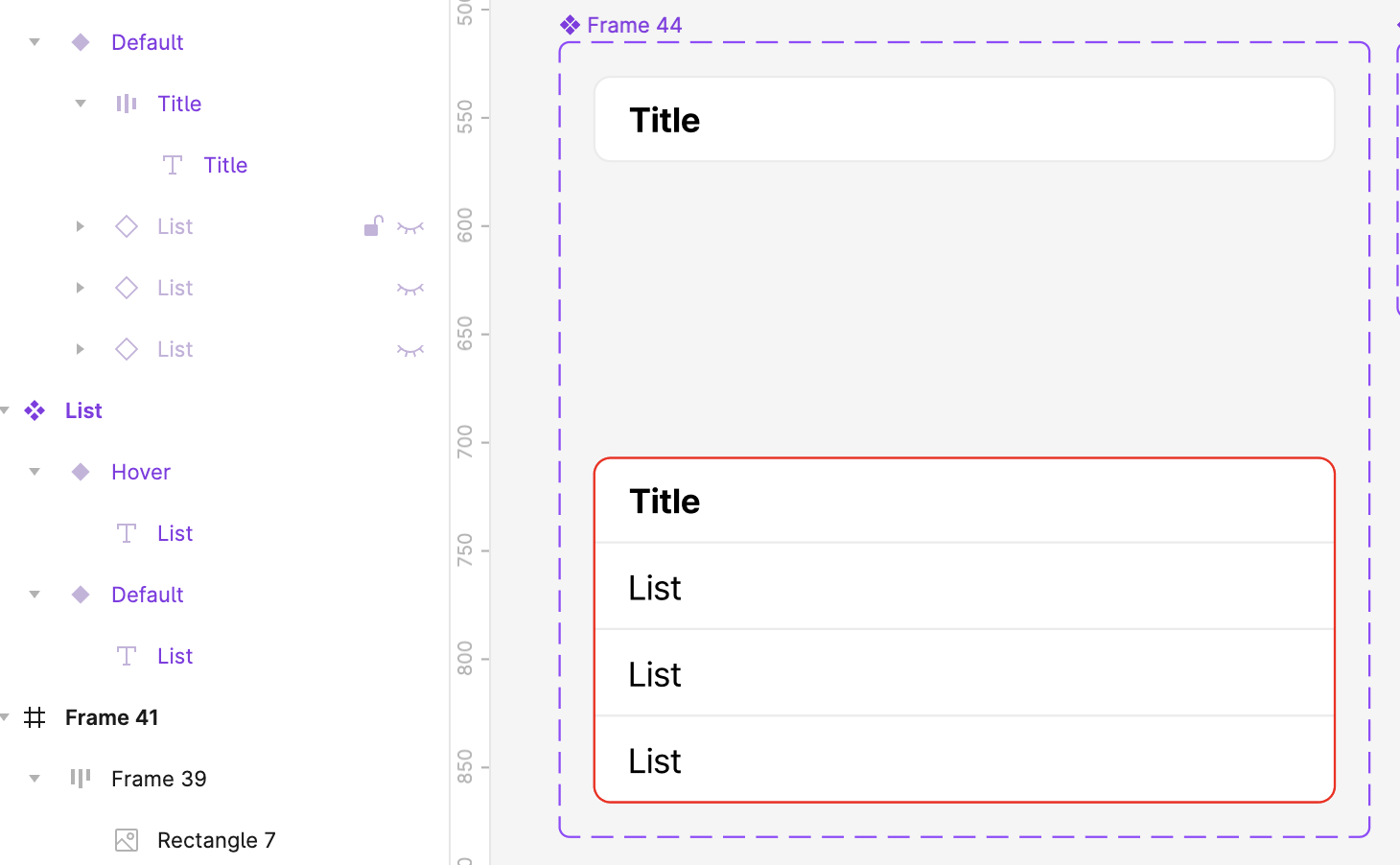
Task: Click text icon of Title text layer
Action: pos(173,165)
